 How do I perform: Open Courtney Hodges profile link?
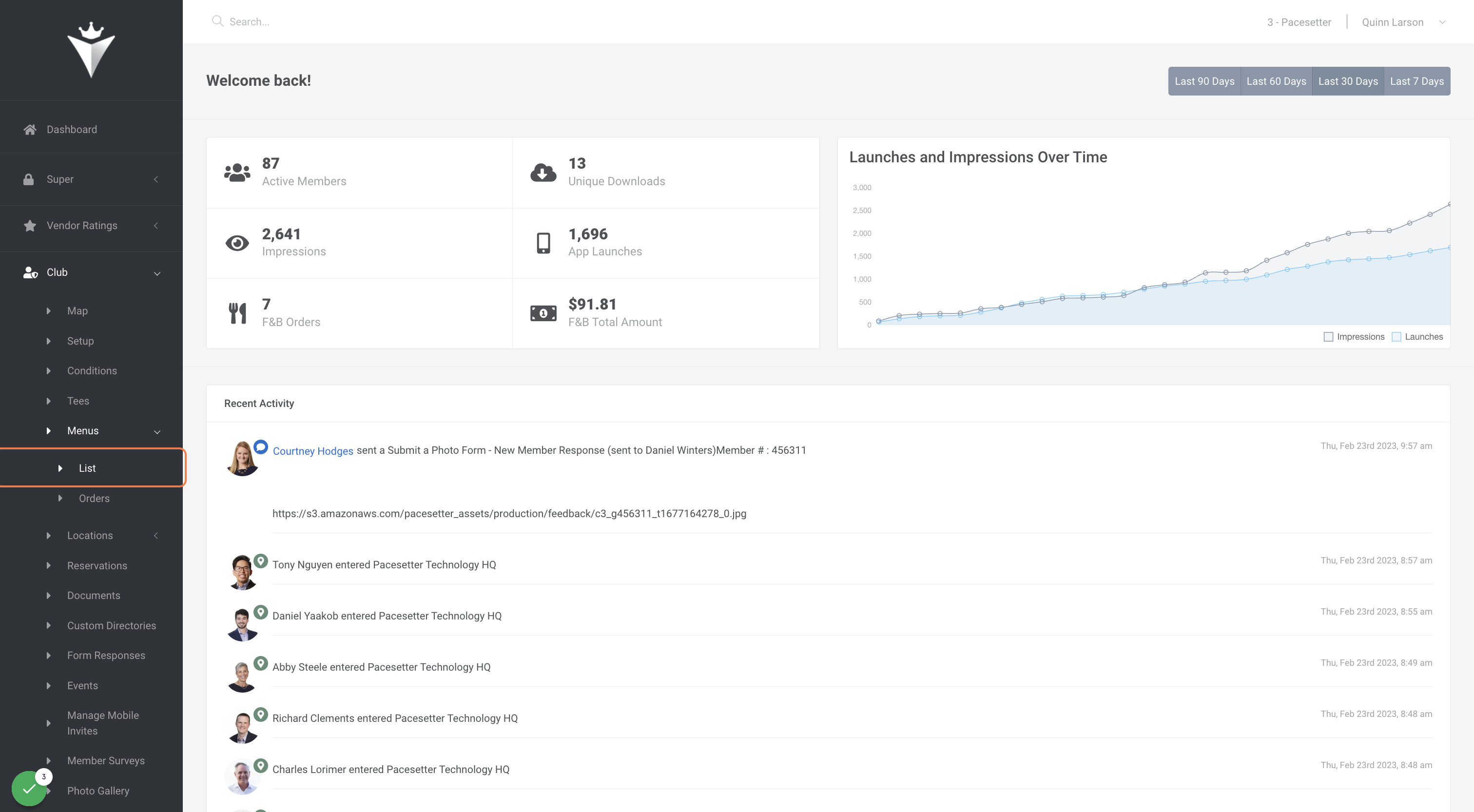click(313, 451)
